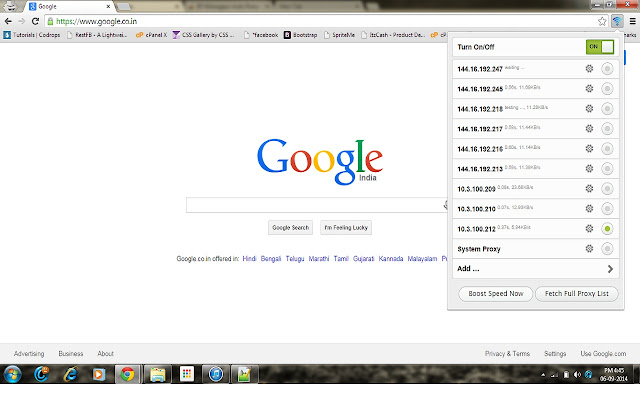Image resolution: width=640 pixels, height=400 pixels.
Task: Open settings gear for proxy 10.3.100.210
Action: (589, 209)
